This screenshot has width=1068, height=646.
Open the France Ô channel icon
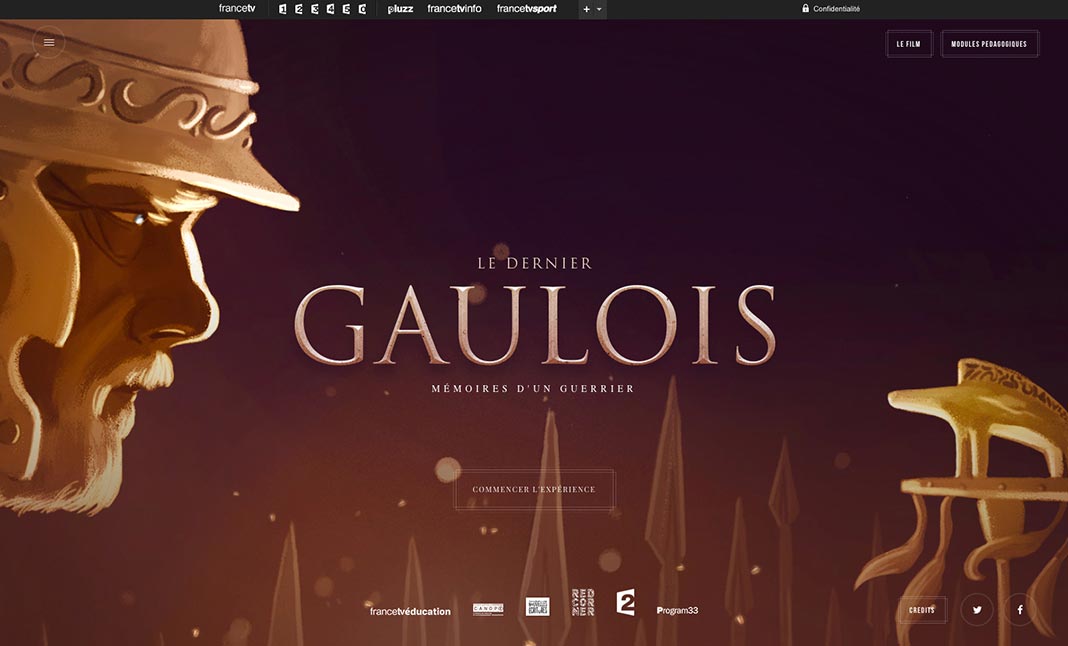point(362,9)
